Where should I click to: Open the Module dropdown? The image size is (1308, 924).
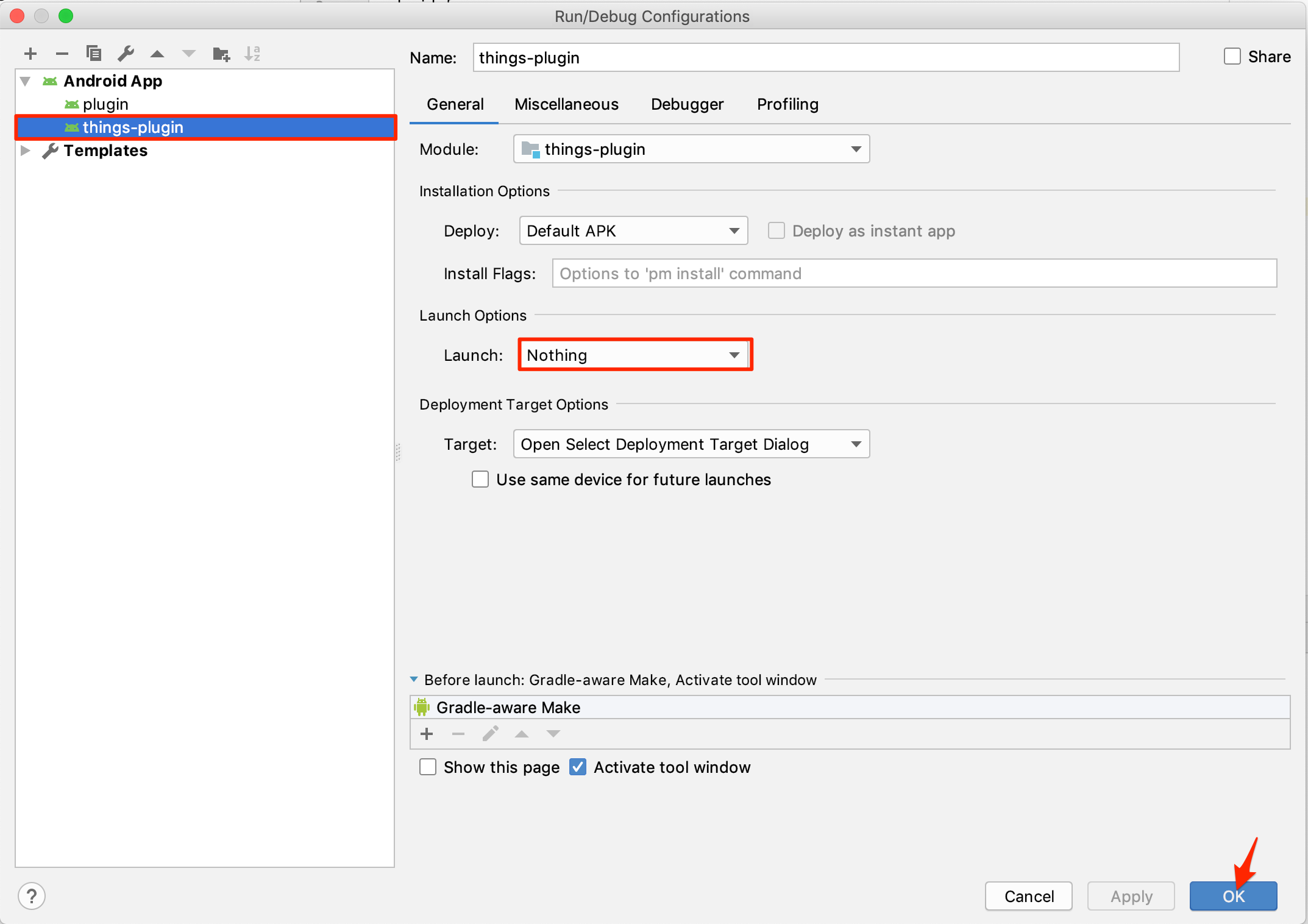691,149
